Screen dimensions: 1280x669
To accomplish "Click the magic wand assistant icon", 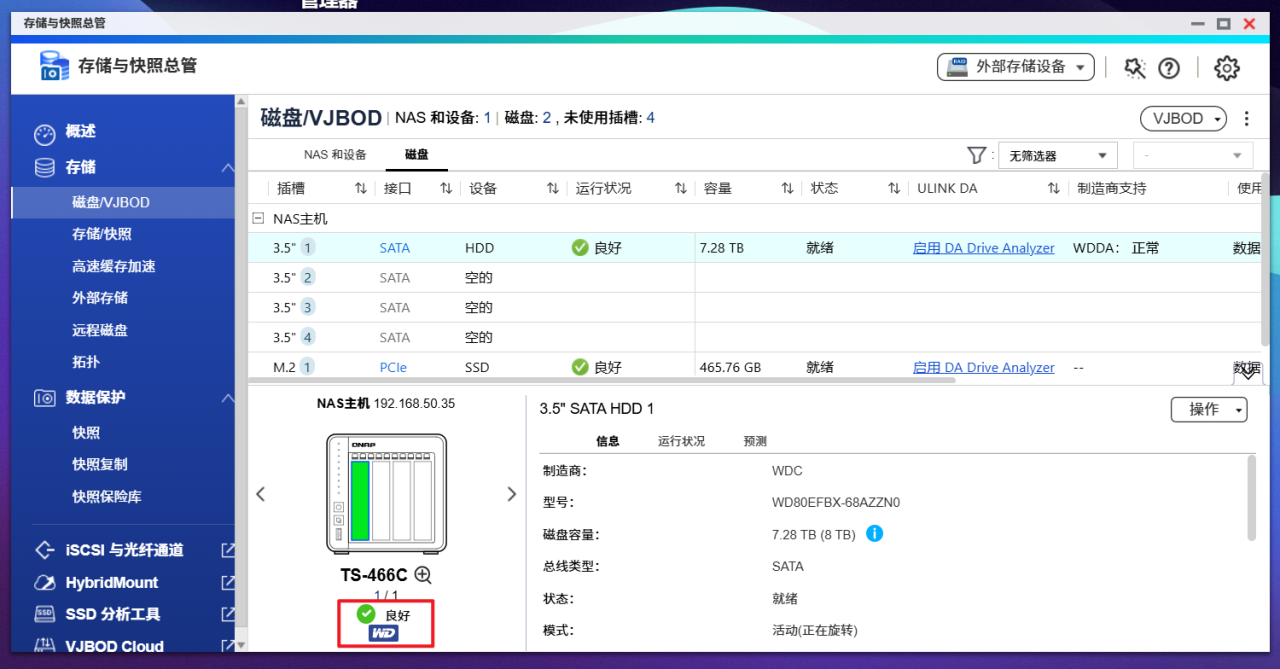I will point(1134,67).
